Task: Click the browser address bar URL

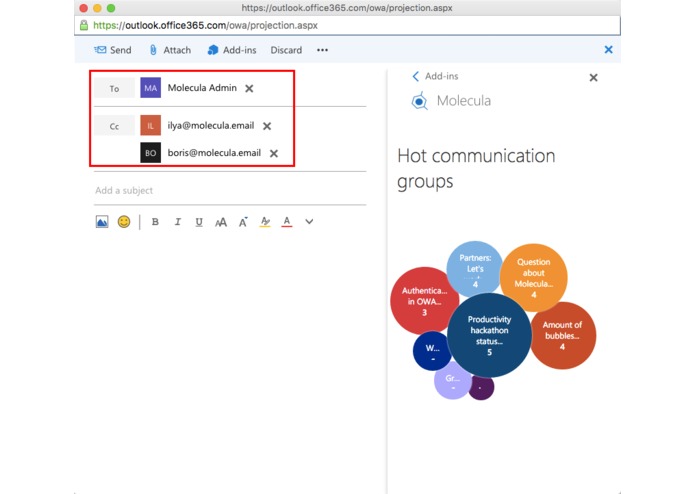Action: pyautogui.click(x=206, y=25)
